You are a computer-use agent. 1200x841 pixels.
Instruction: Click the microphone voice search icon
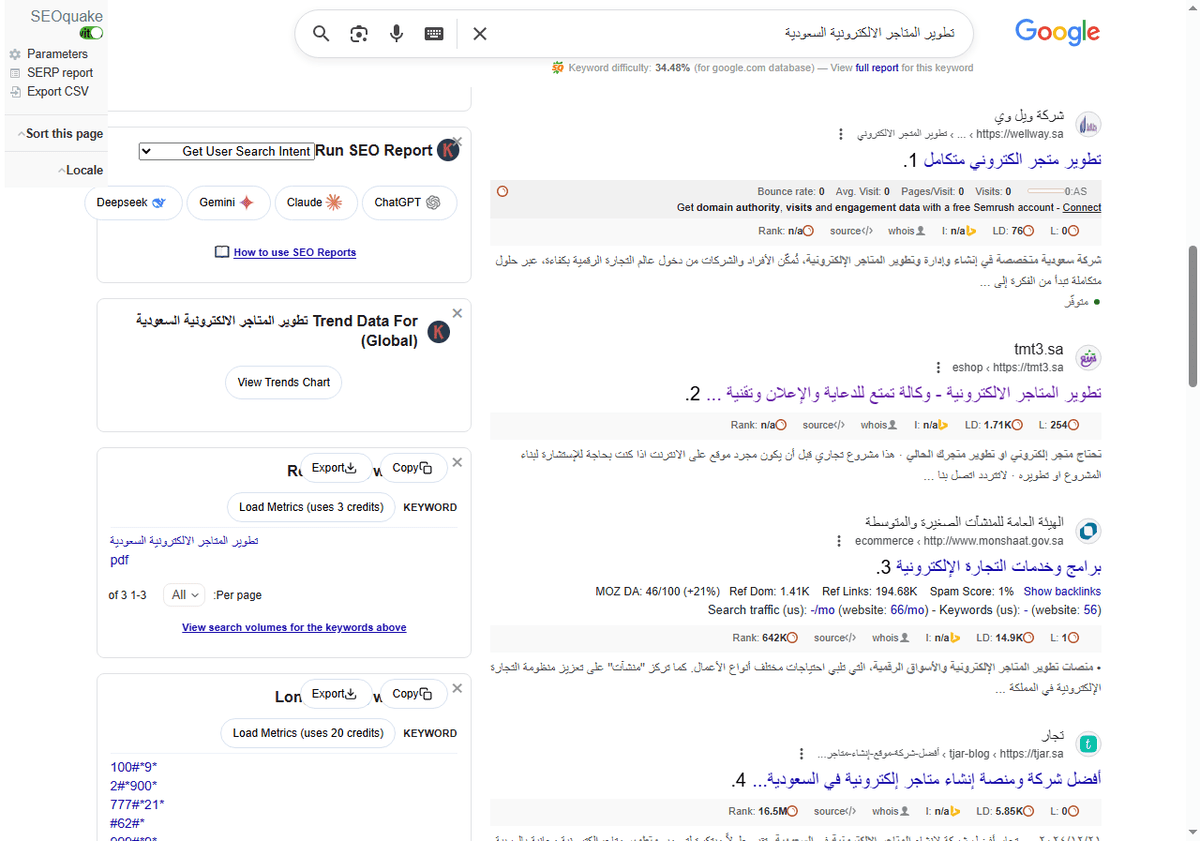tap(396, 33)
